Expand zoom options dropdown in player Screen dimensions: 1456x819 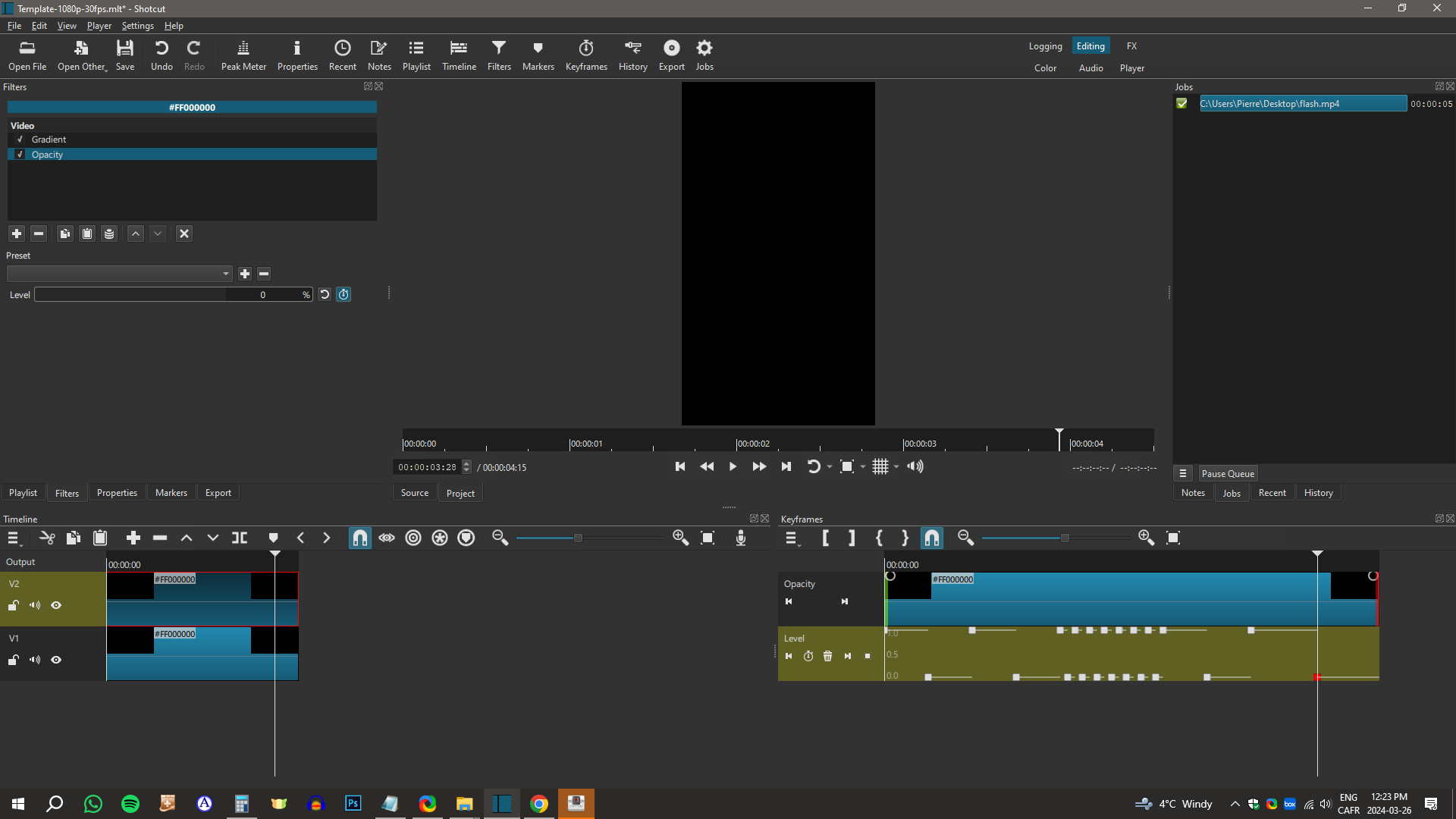click(863, 467)
